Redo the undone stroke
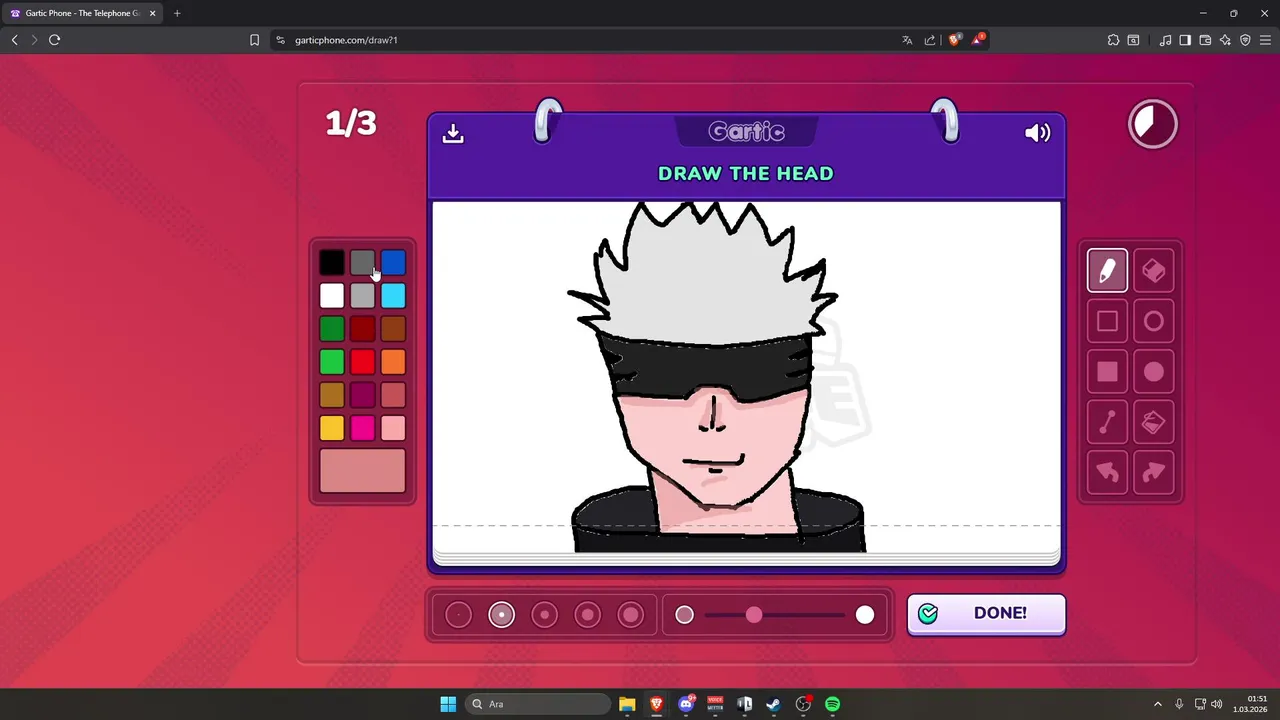This screenshot has height=720, width=1280. pyautogui.click(x=1153, y=473)
